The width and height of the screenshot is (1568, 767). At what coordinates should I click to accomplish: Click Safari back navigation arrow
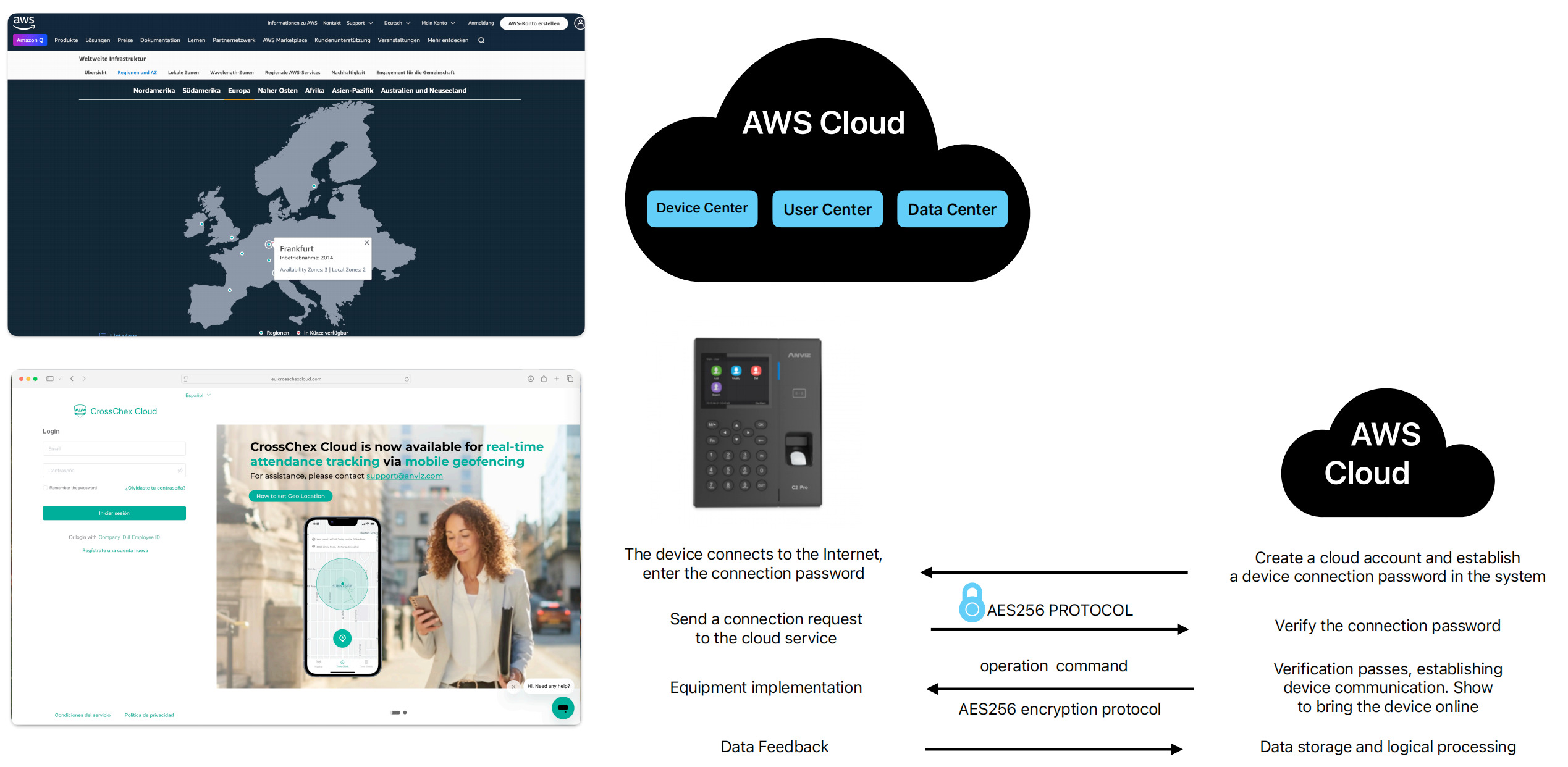coord(72,379)
